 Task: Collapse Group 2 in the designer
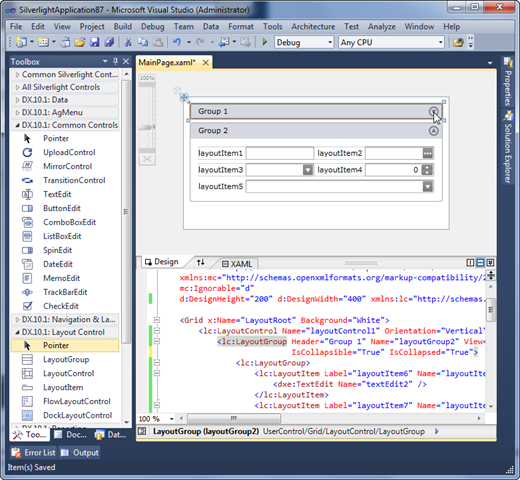[x=433, y=131]
